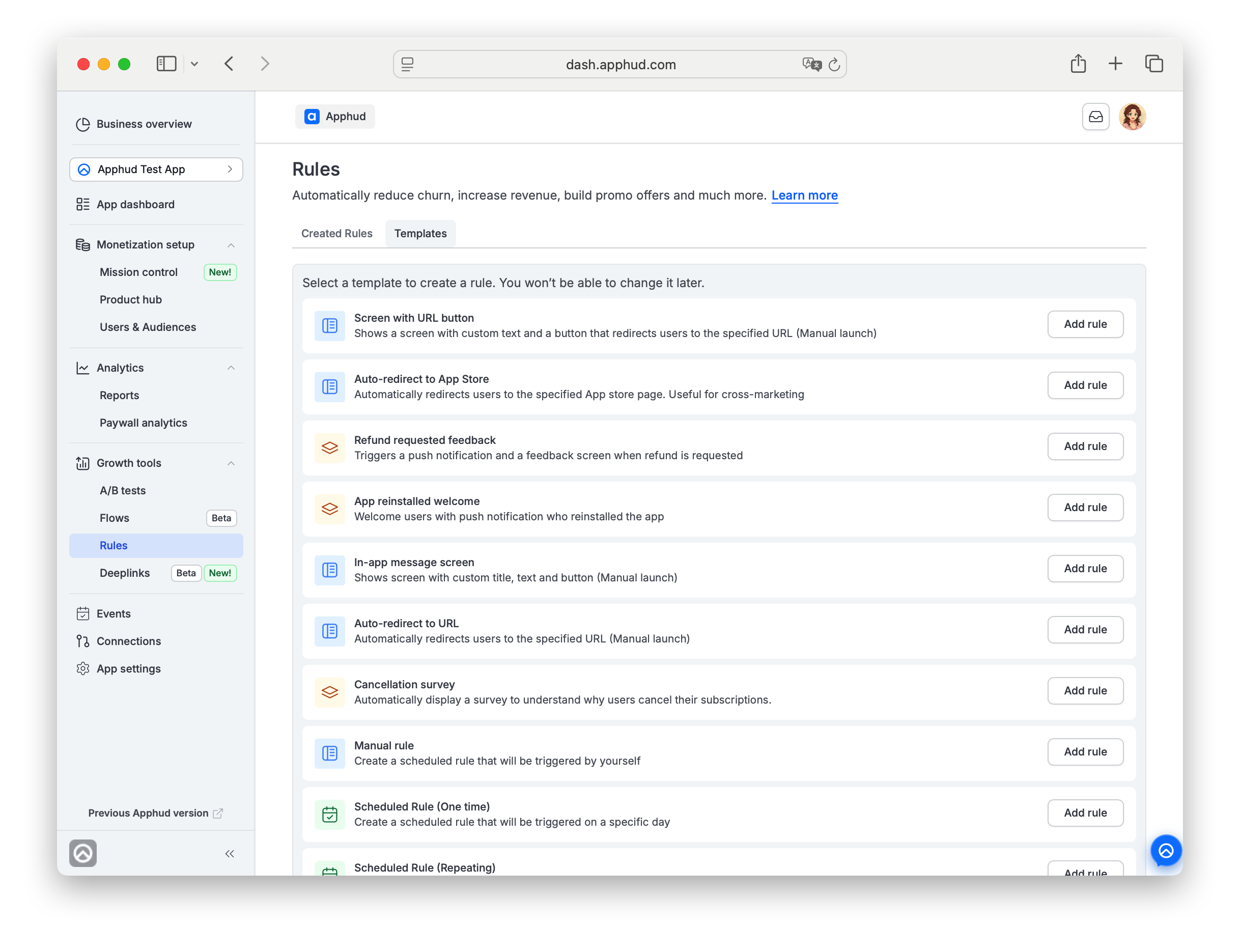Click the Apphud logo at sidebar bottom

[82, 853]
